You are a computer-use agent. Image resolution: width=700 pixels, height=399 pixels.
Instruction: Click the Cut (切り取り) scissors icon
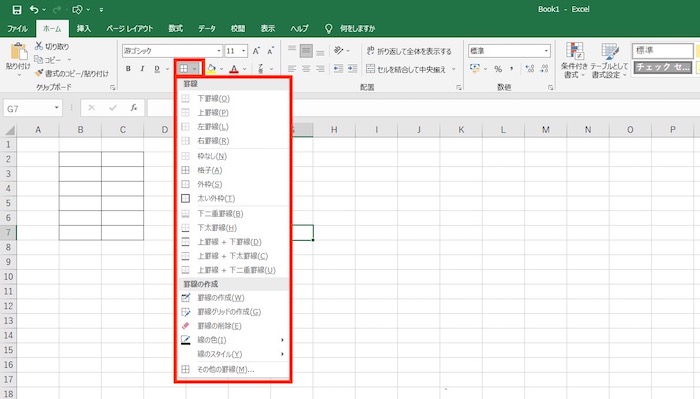[39, 46]
